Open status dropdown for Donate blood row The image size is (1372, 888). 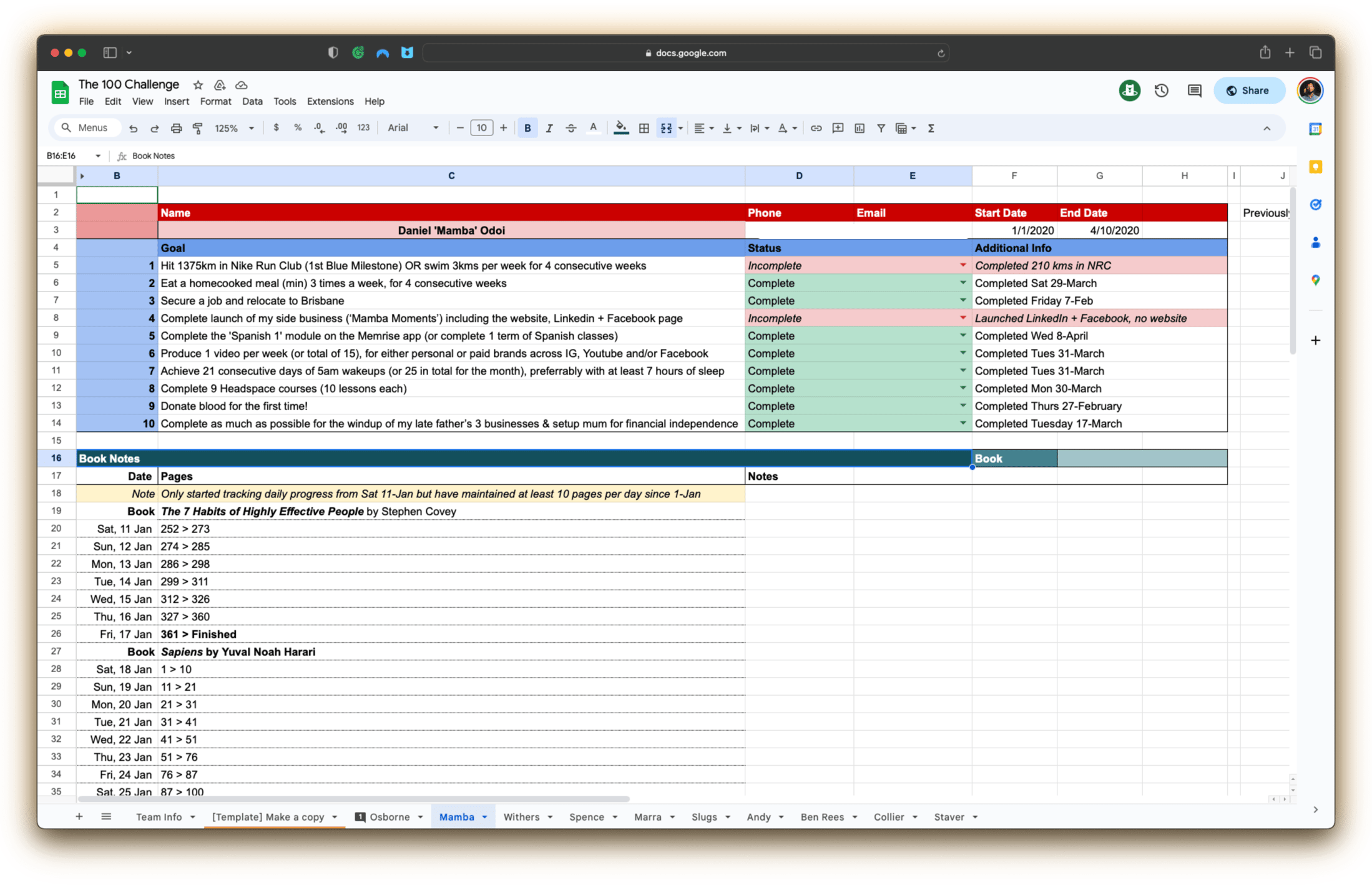click(963, 406)
